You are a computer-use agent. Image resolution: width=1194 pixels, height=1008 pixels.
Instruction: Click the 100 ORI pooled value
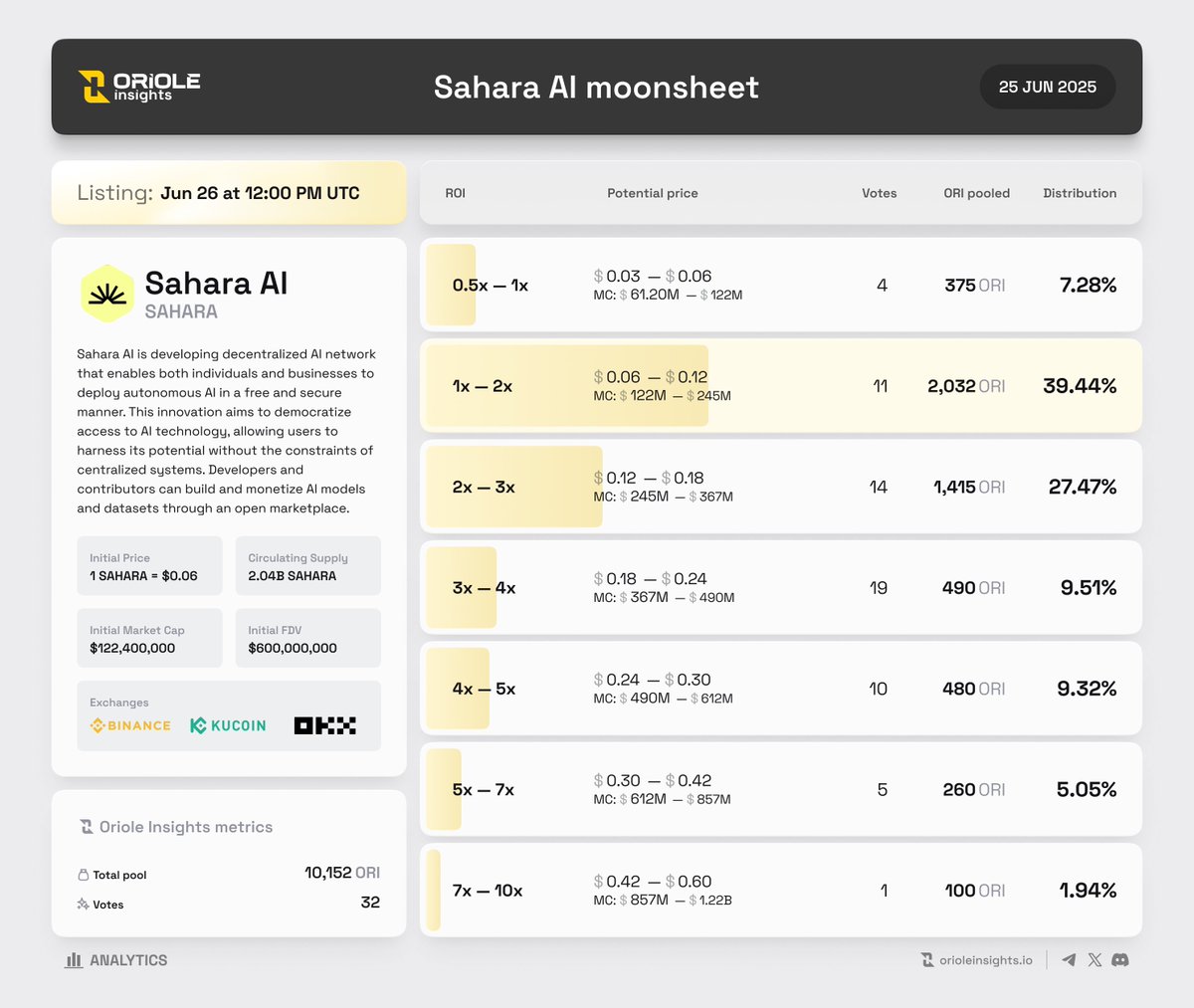point(975,891)
